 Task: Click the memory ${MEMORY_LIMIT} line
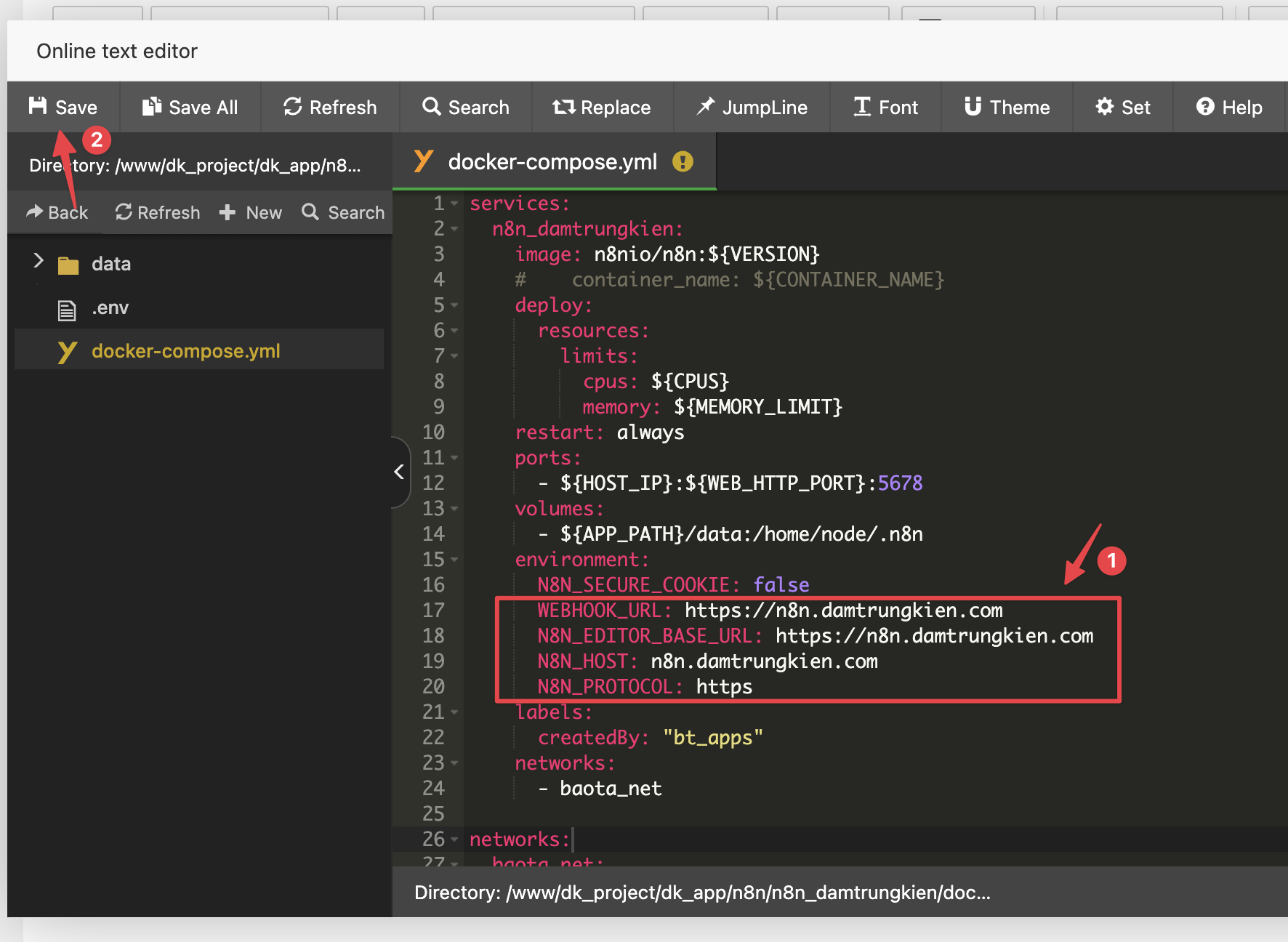(x=712, y=407)
